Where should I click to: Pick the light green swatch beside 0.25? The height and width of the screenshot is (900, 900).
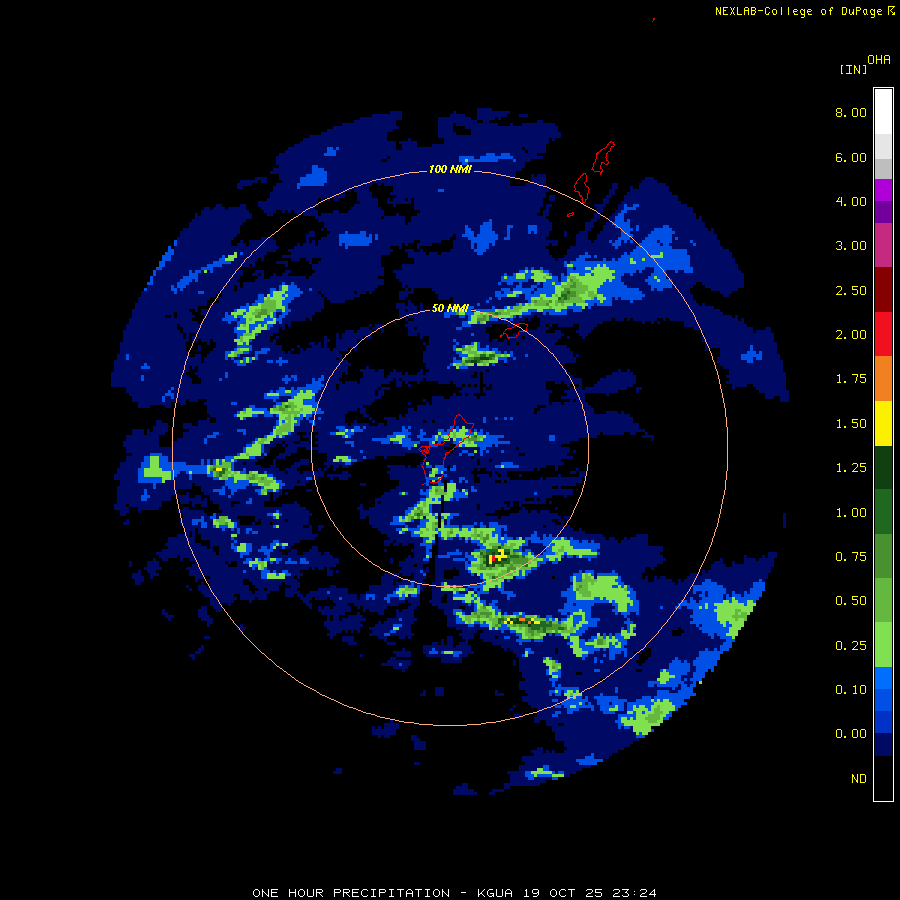(x=883, y=645)
